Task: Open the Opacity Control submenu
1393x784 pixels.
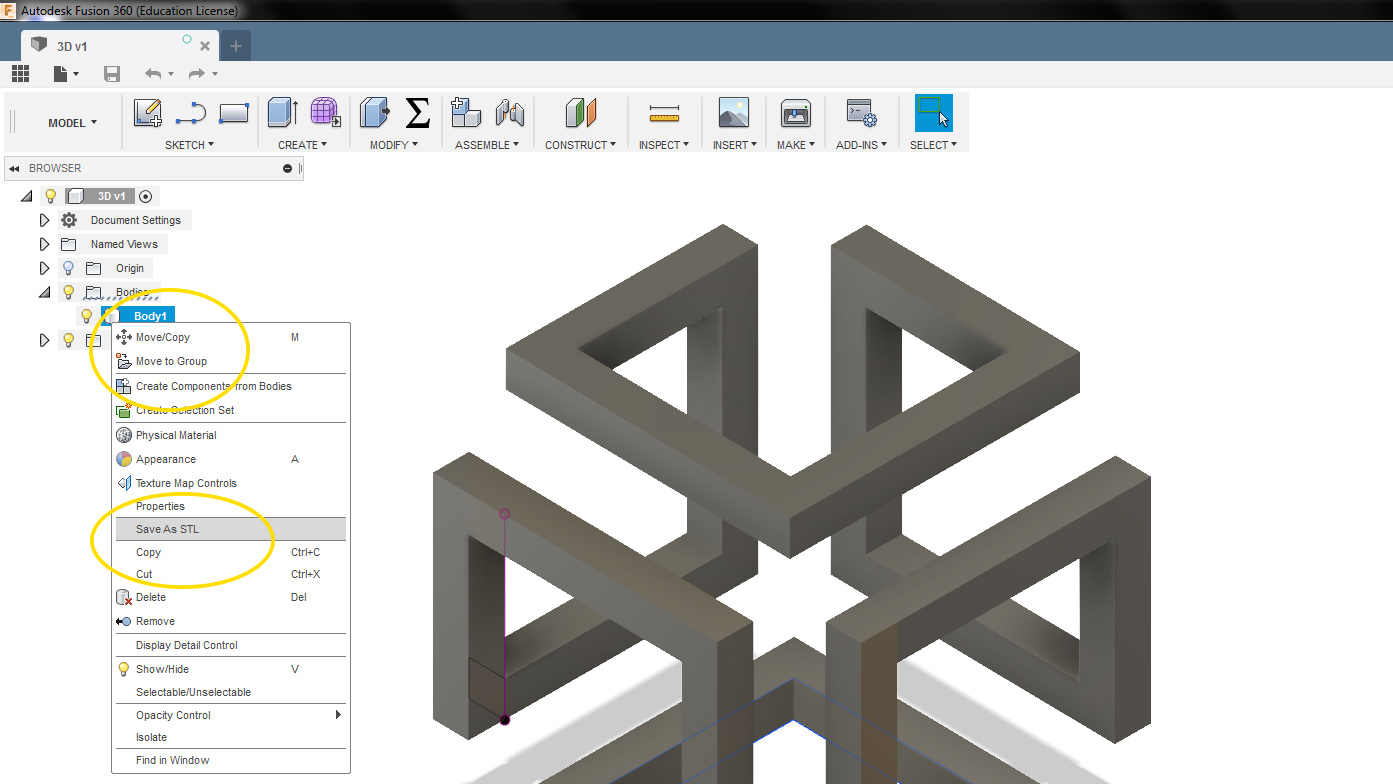Action: tap(230, 715)
